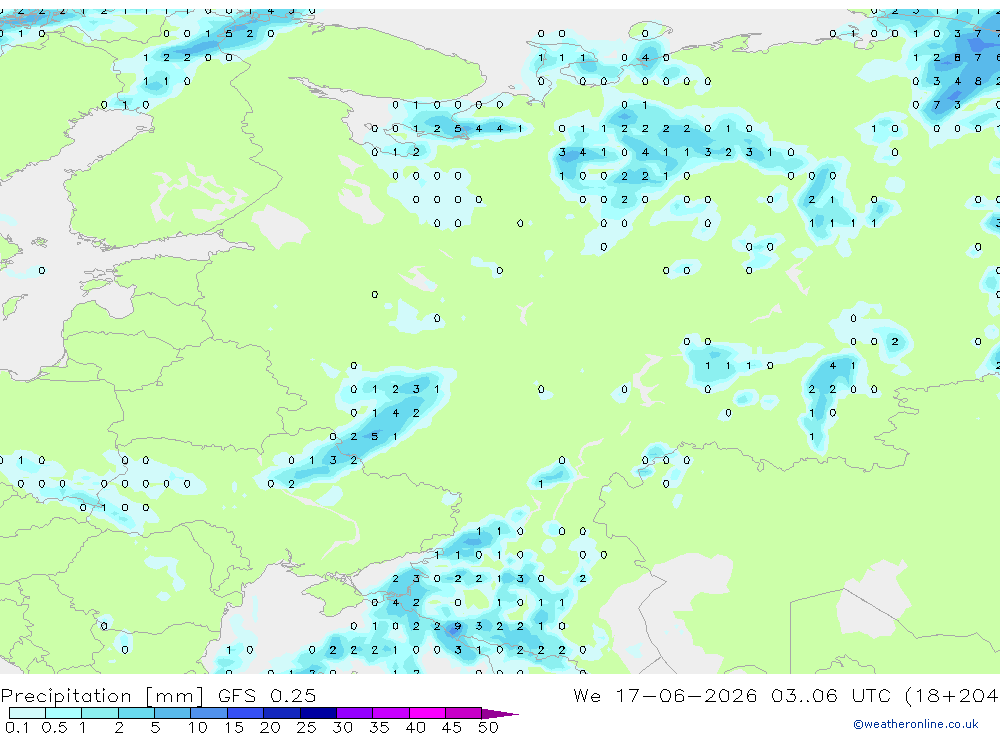
Task: Click the 45–50 mm legend swatch
Action: point(463,713)
